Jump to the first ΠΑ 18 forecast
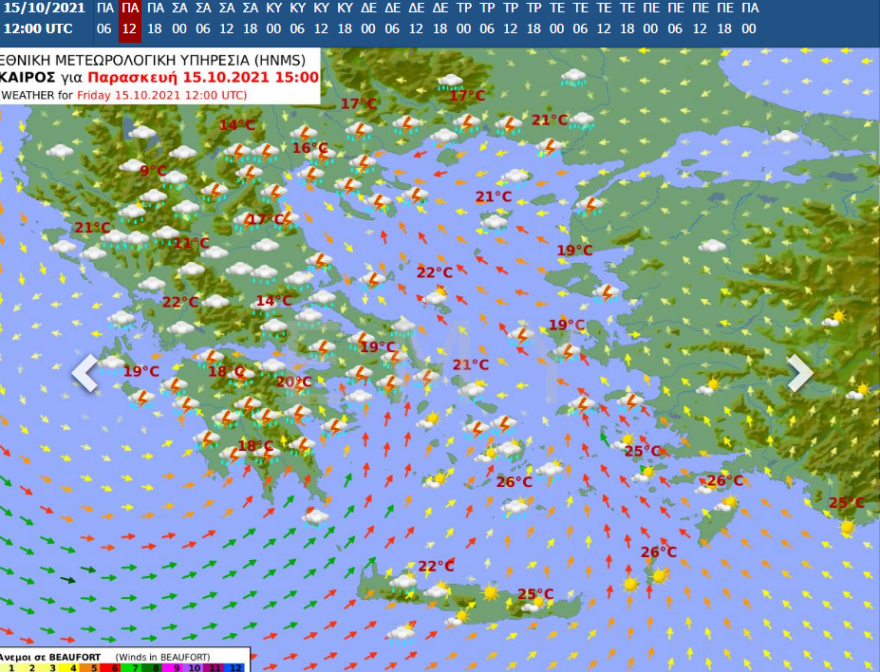This screenshot has height=672, width=880. coord(155,18)
